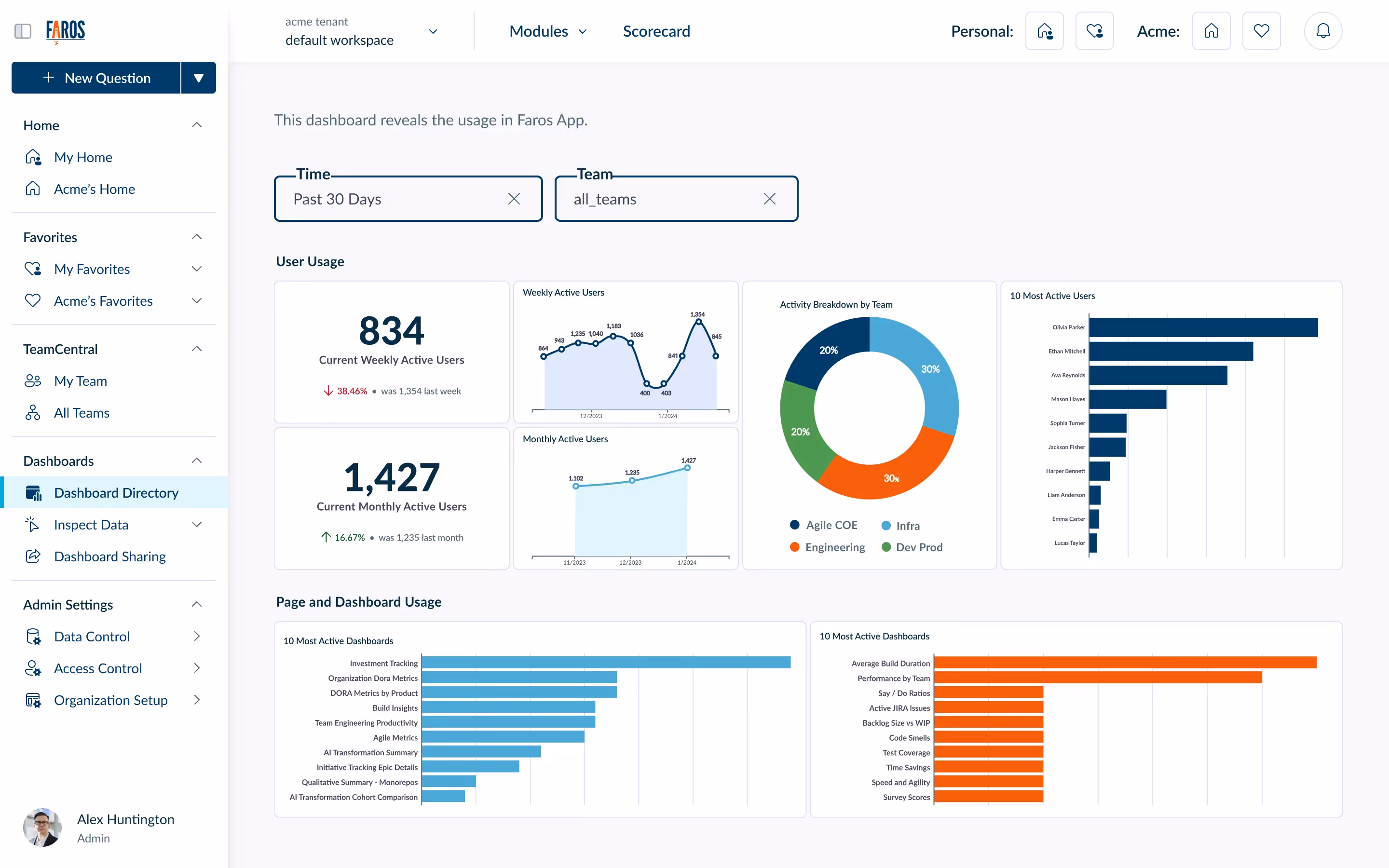Image resolution: width=1389 pixels, height=868 pixels.
Task: Open Acme favorites heart icon
Action: pos(1261,31)
